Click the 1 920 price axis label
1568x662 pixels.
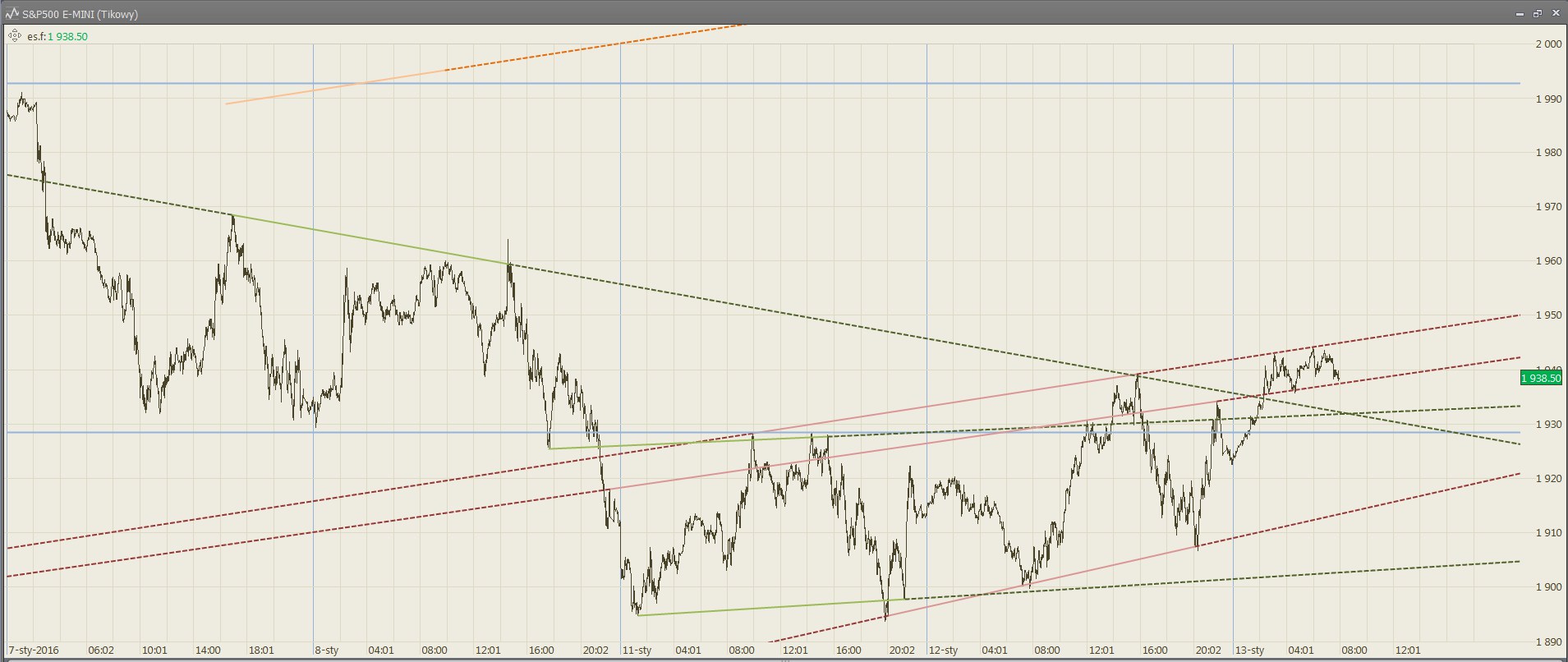(x=1548, y=478)
